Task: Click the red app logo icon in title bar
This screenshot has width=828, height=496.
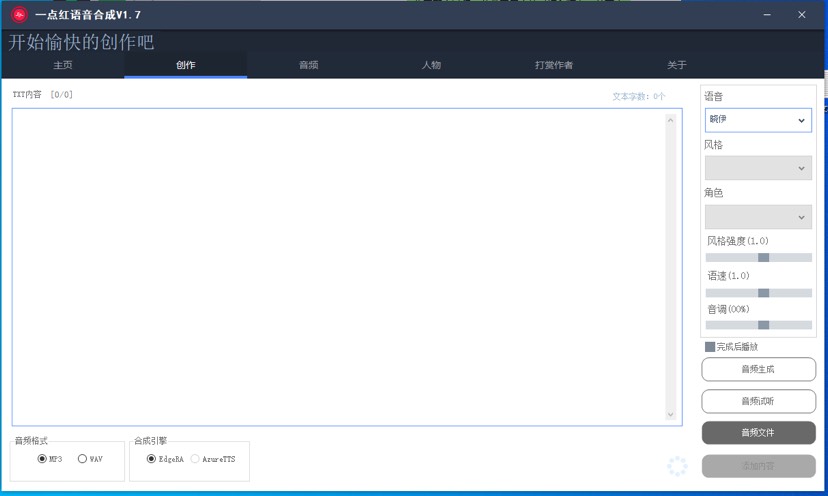Action: tap(18, 15)
